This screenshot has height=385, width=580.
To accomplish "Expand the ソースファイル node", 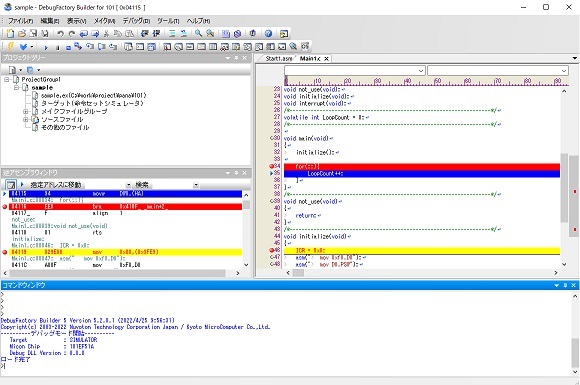I will click(x=26, y=119).
